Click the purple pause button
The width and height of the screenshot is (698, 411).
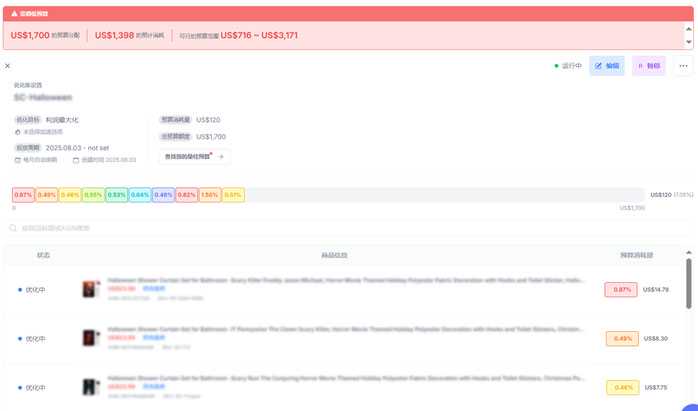tap(649, 66)
